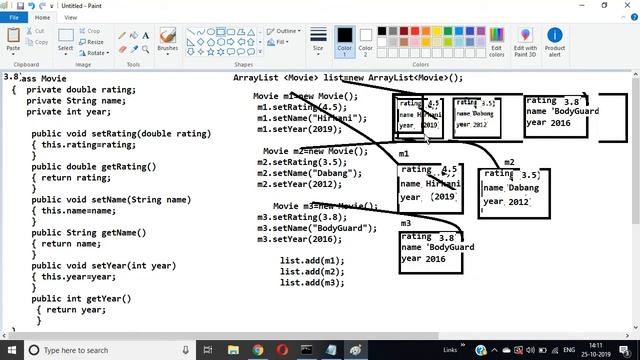Click the Resize button
The width and height of the screenshot is (640, 360).
pyautogui.click(x=91, y=42)
